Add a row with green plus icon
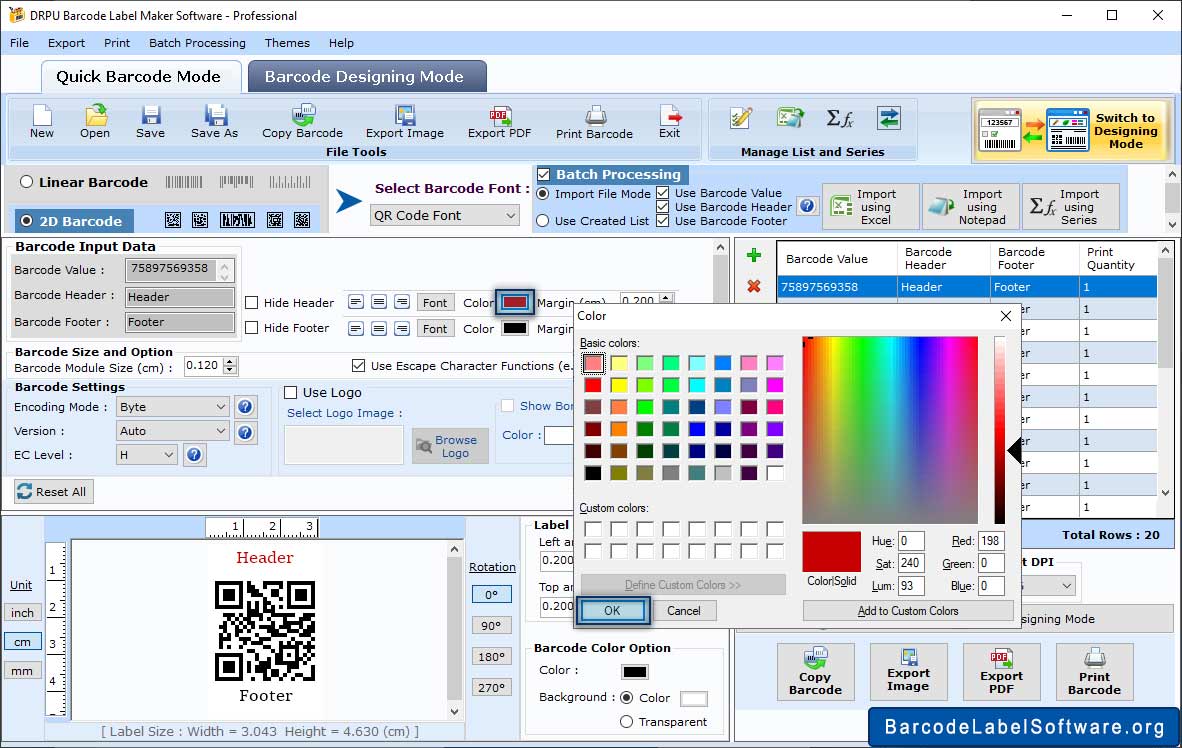Screen dimensions: 1182x748 (x=753, y=256)
